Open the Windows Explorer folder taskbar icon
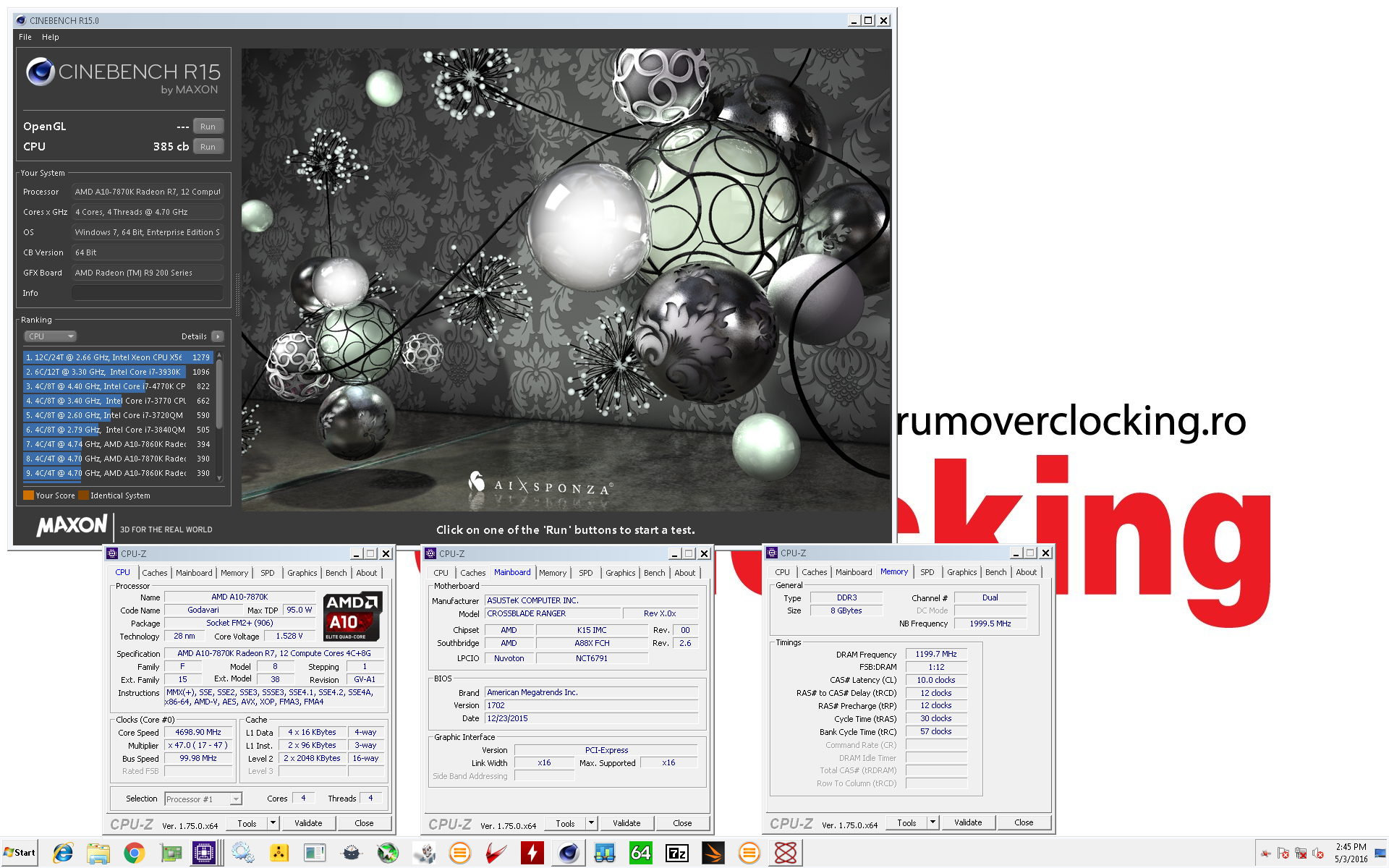Screen dimensions: 1389x868 [x=98, y=854]
